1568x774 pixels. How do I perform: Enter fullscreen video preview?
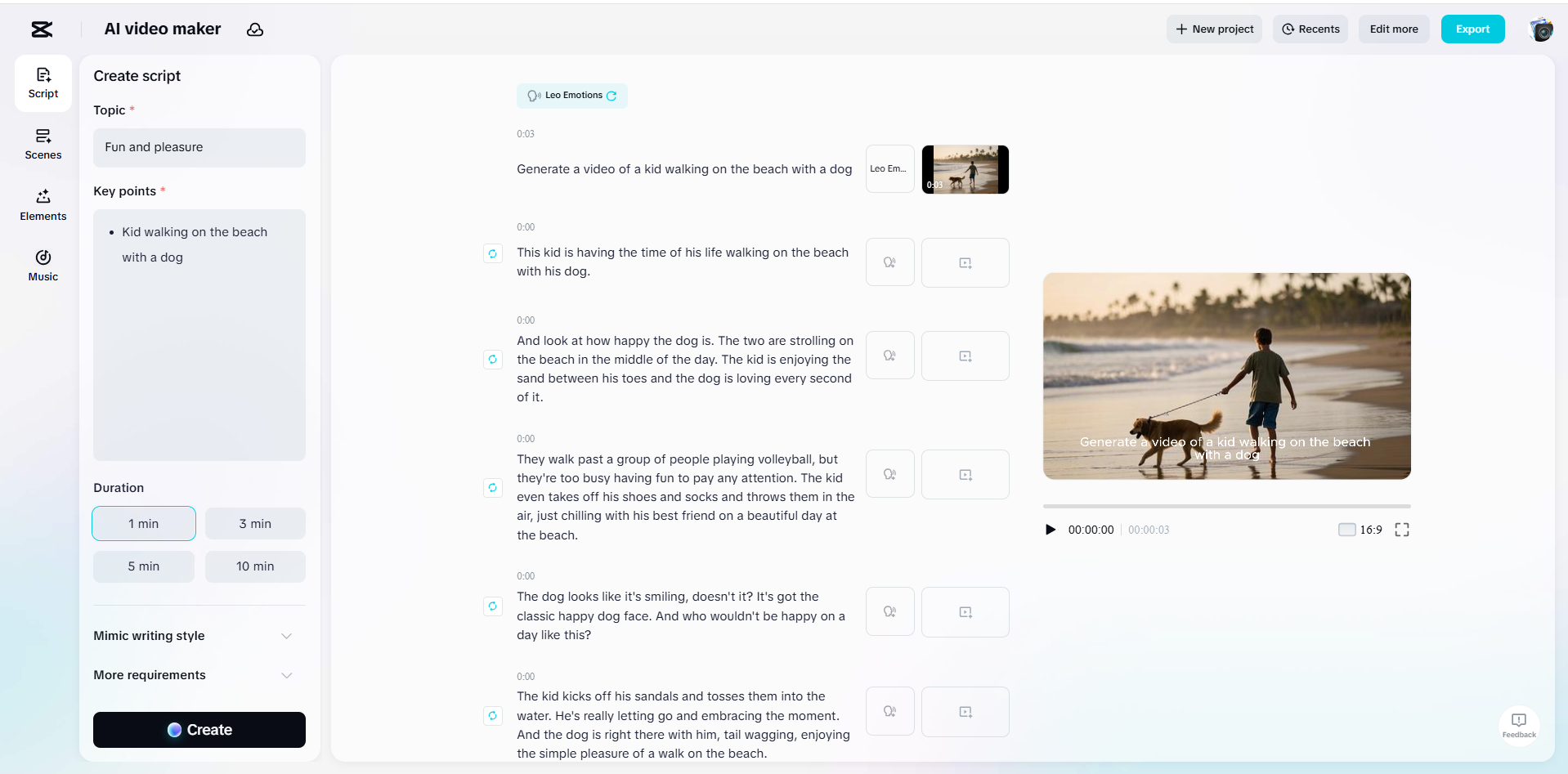click(1402, 530)
